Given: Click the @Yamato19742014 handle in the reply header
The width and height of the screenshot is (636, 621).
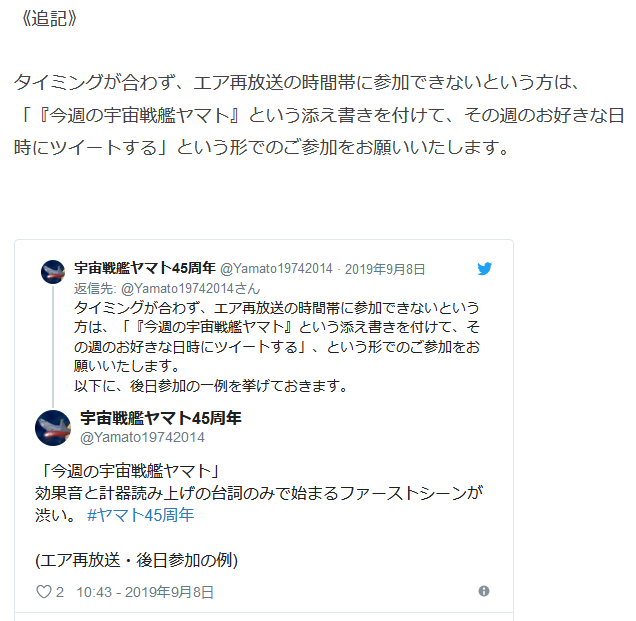Looking at the screenshot, I should (x=276, y=269).
